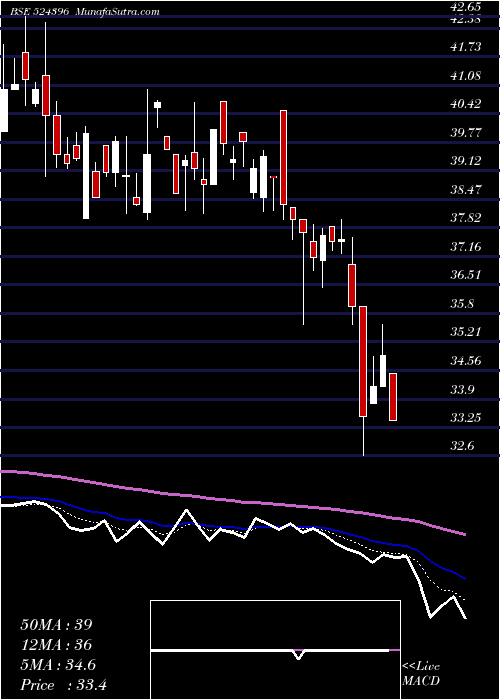The width and height of the screenshot is (500, 700).
Task: Click the 41.73 price axis label
Action: click(x=465, y=47)
